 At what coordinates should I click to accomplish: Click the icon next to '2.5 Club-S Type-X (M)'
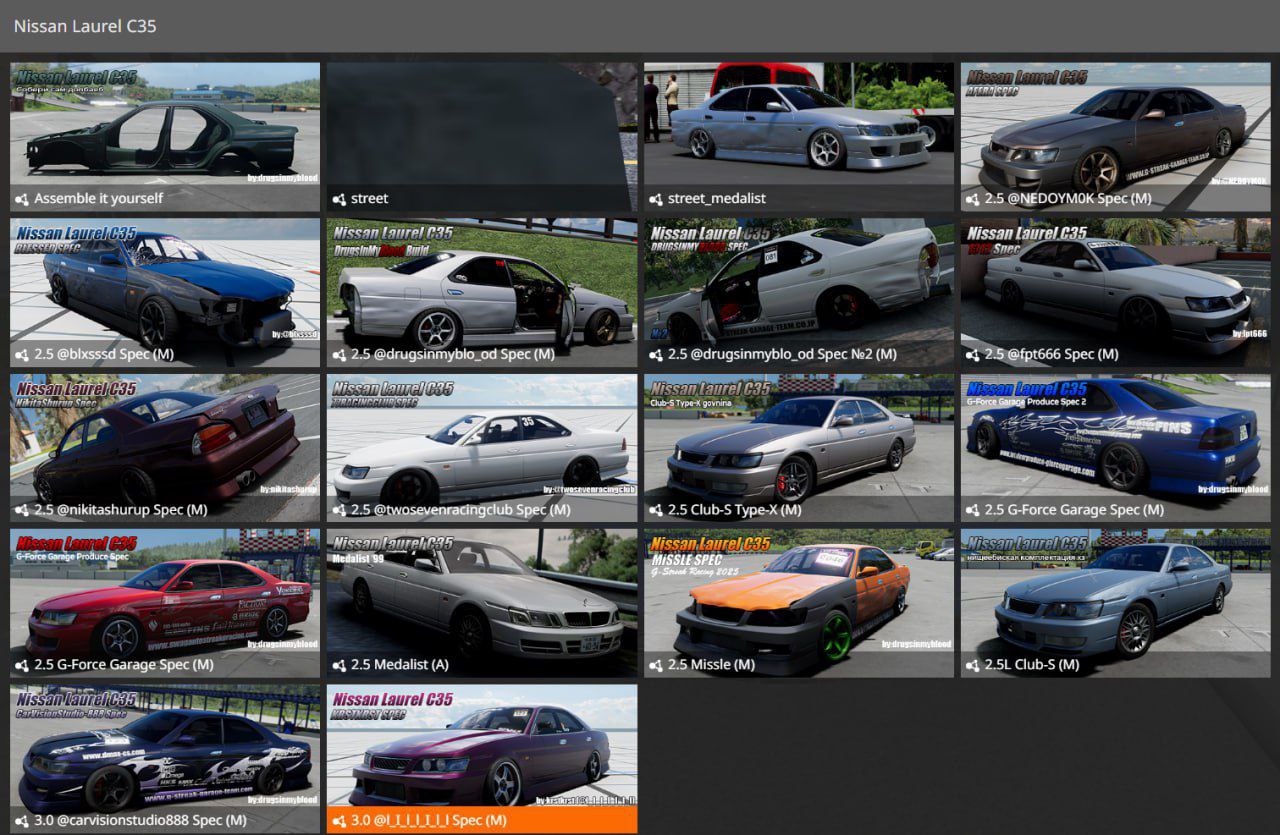656,510
